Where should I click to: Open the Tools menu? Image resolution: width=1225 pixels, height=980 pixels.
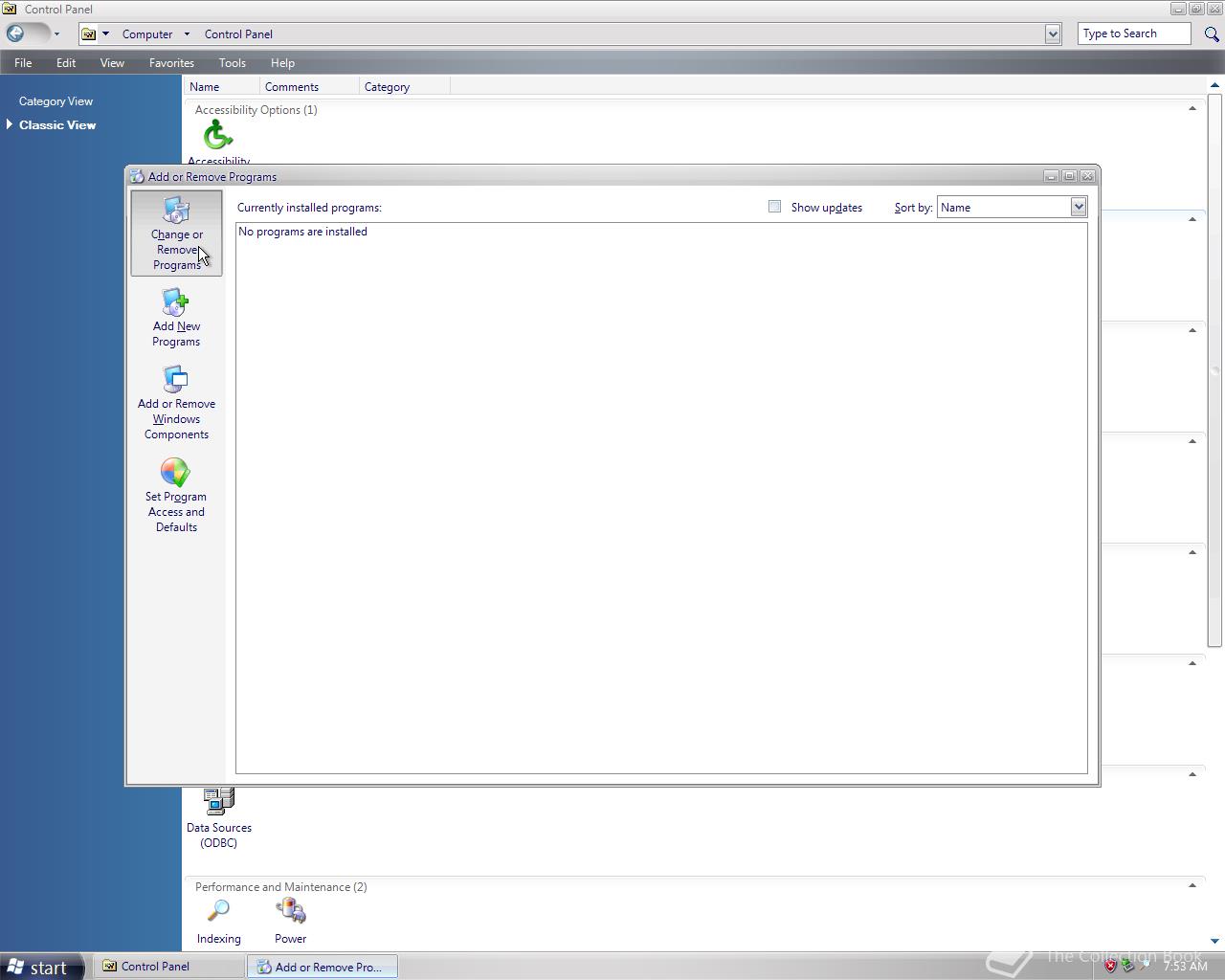pyautogui.click(x=232, y=62)
